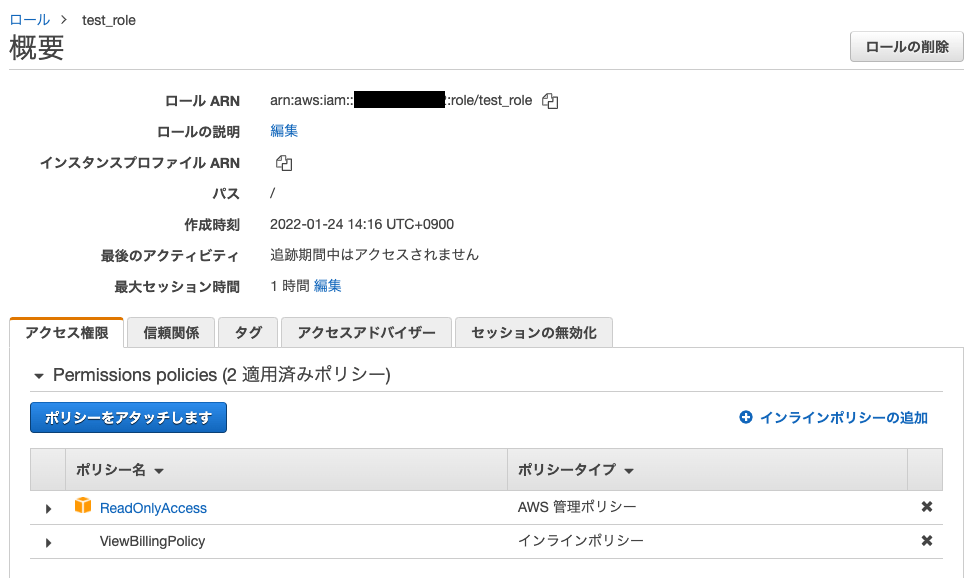Click インラインポリシー type cell
The width and height of the screenshot is (979, 578).
tap(581, 541)
